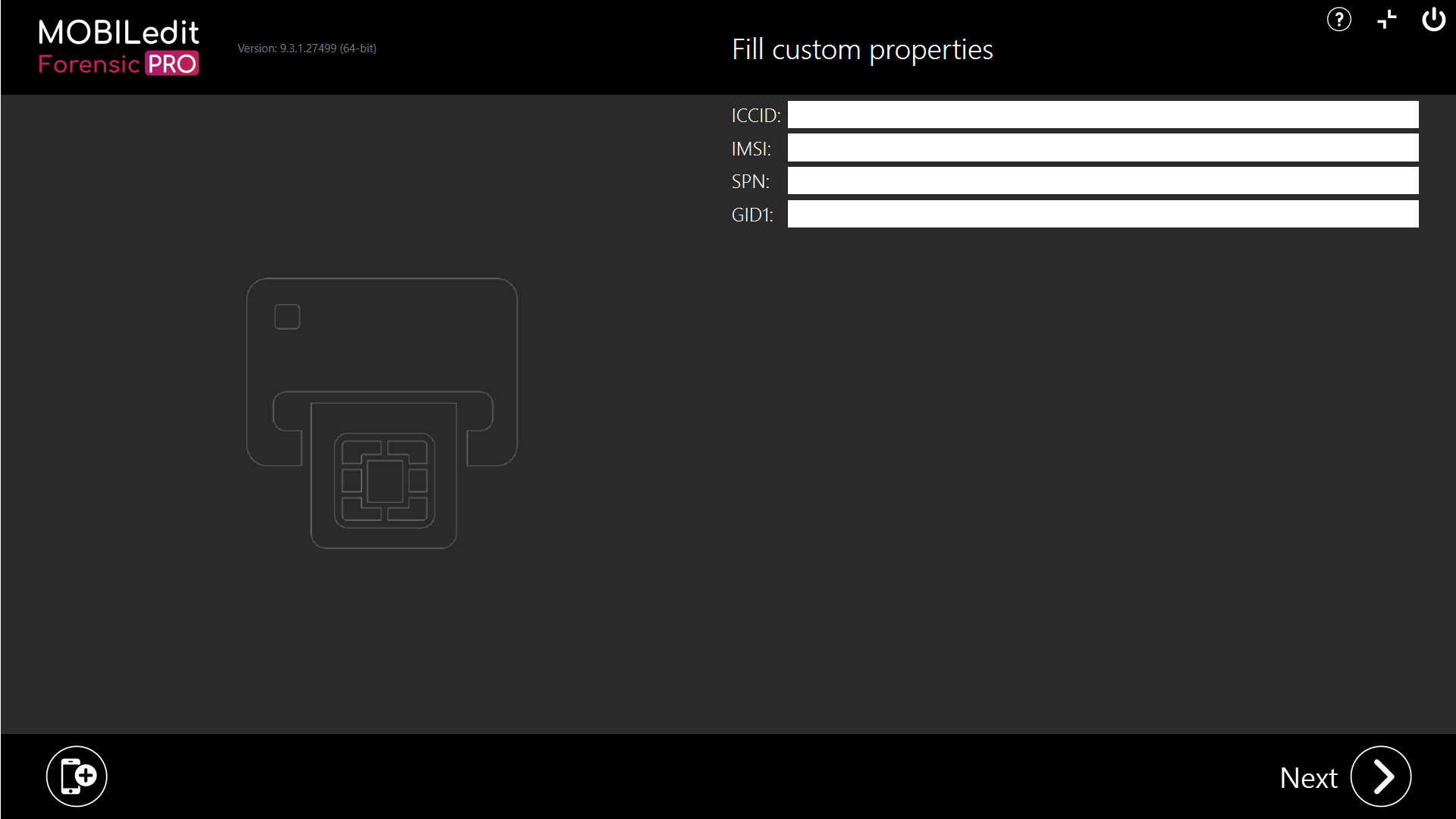Open the help question mark icon
This screenshot has height=819, width=1456.
[1339, 20]
